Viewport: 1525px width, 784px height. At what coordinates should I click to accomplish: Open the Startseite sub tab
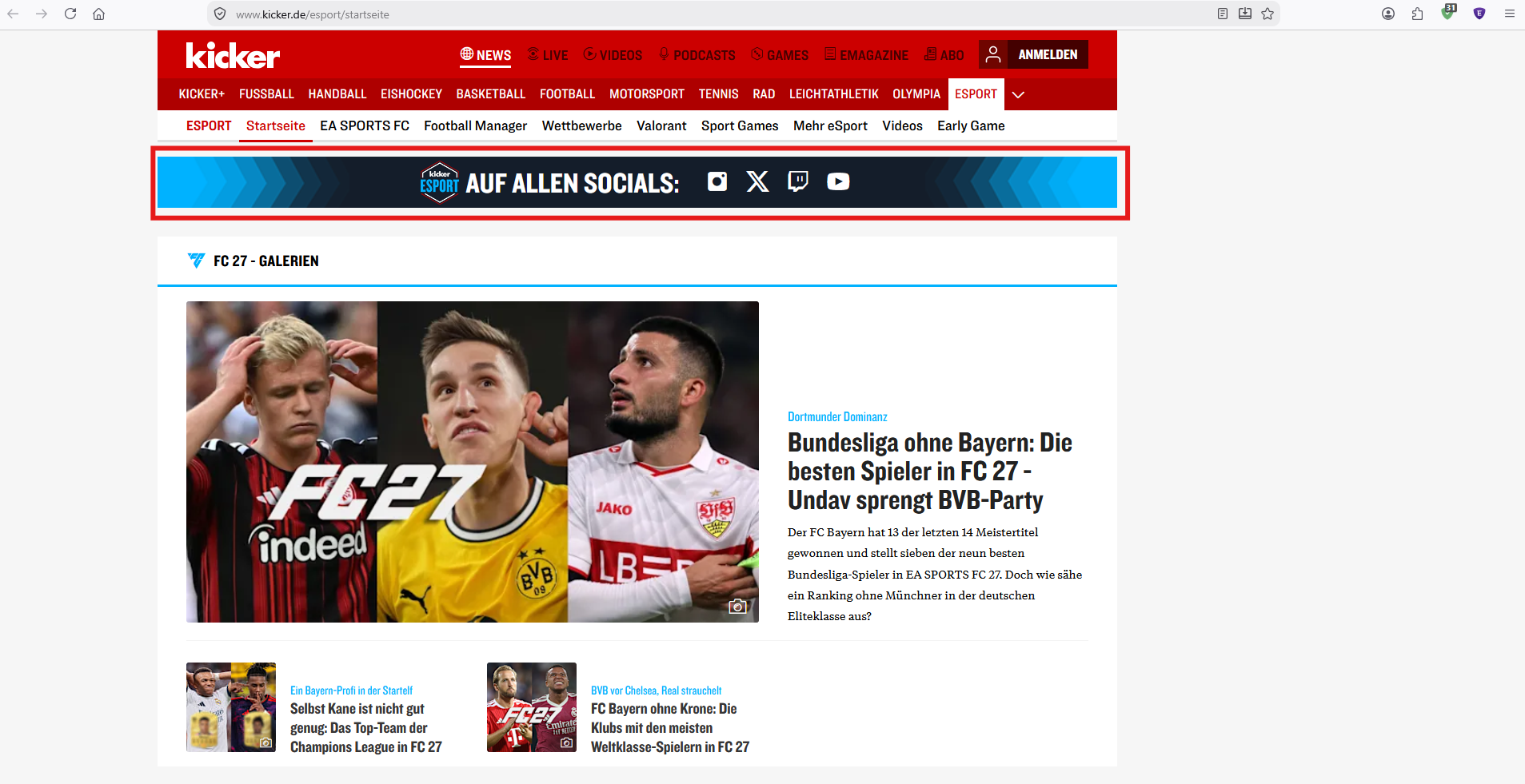[276, 125]
